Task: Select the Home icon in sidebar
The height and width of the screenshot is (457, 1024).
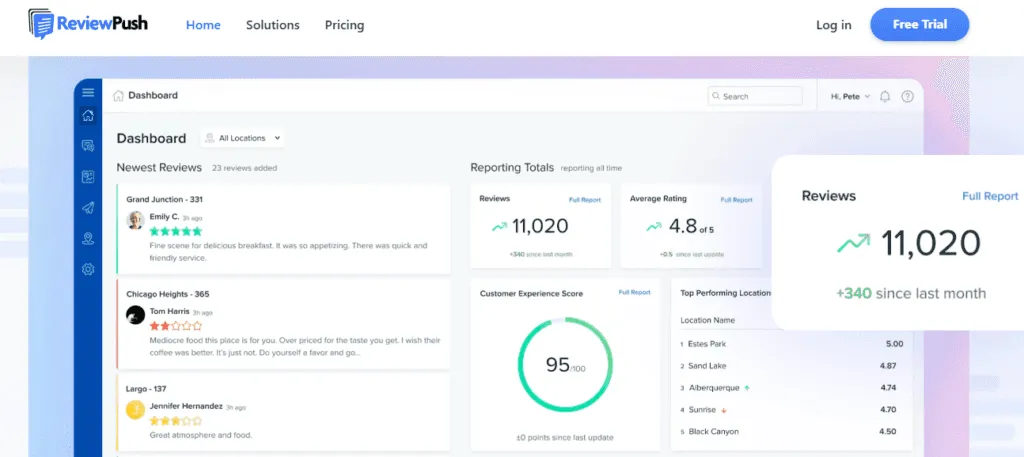Action: coord(88,116)
